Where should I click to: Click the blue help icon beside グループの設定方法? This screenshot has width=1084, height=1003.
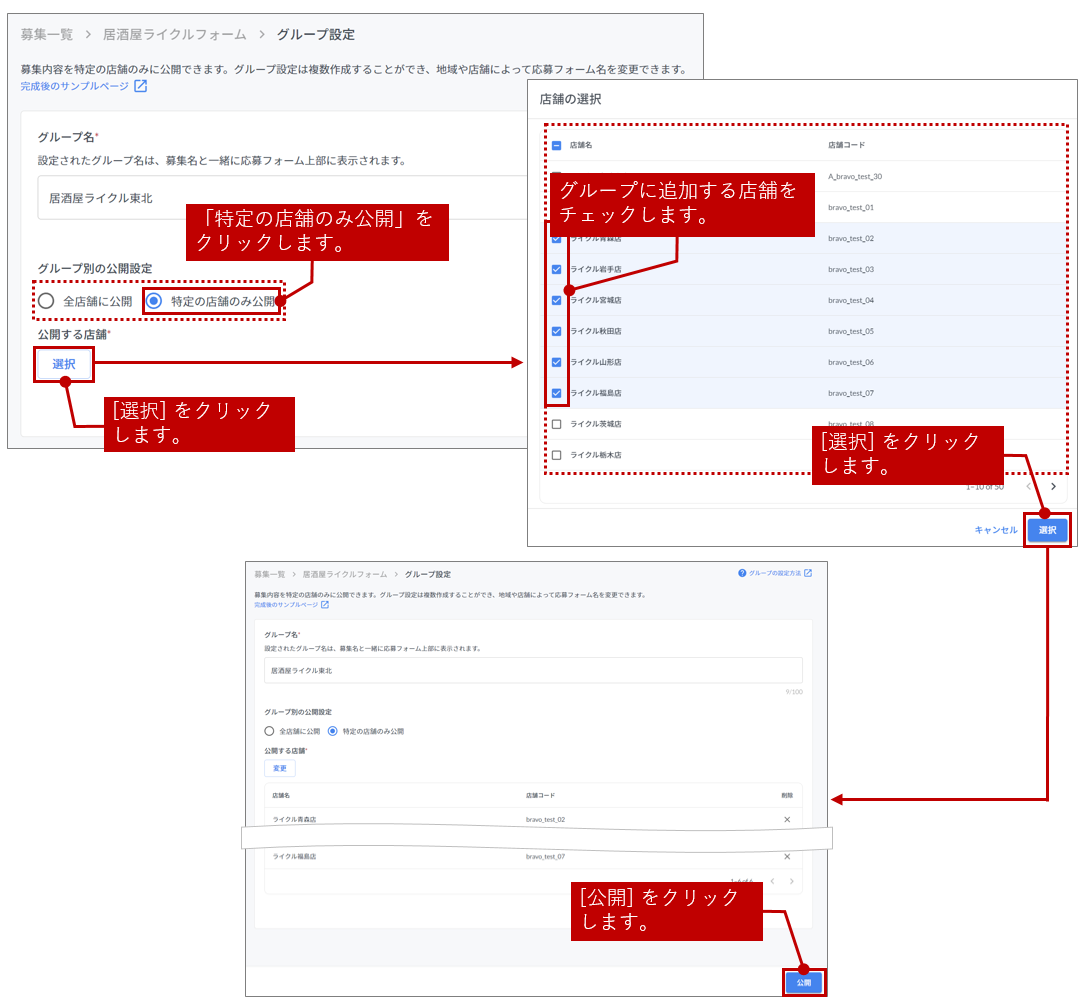pyautogui.click(x=742, y=573)
